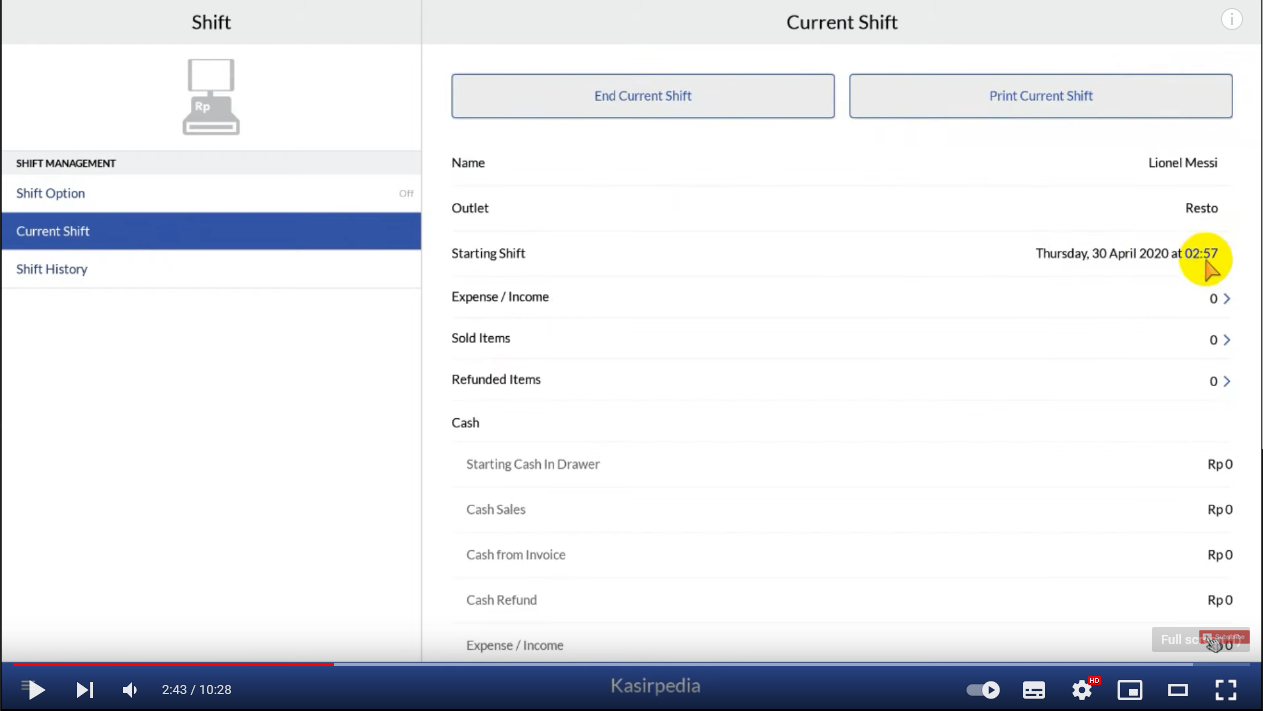The image size is (1263, 711).
Task: Skip to the next video
Action: [85, 689]
